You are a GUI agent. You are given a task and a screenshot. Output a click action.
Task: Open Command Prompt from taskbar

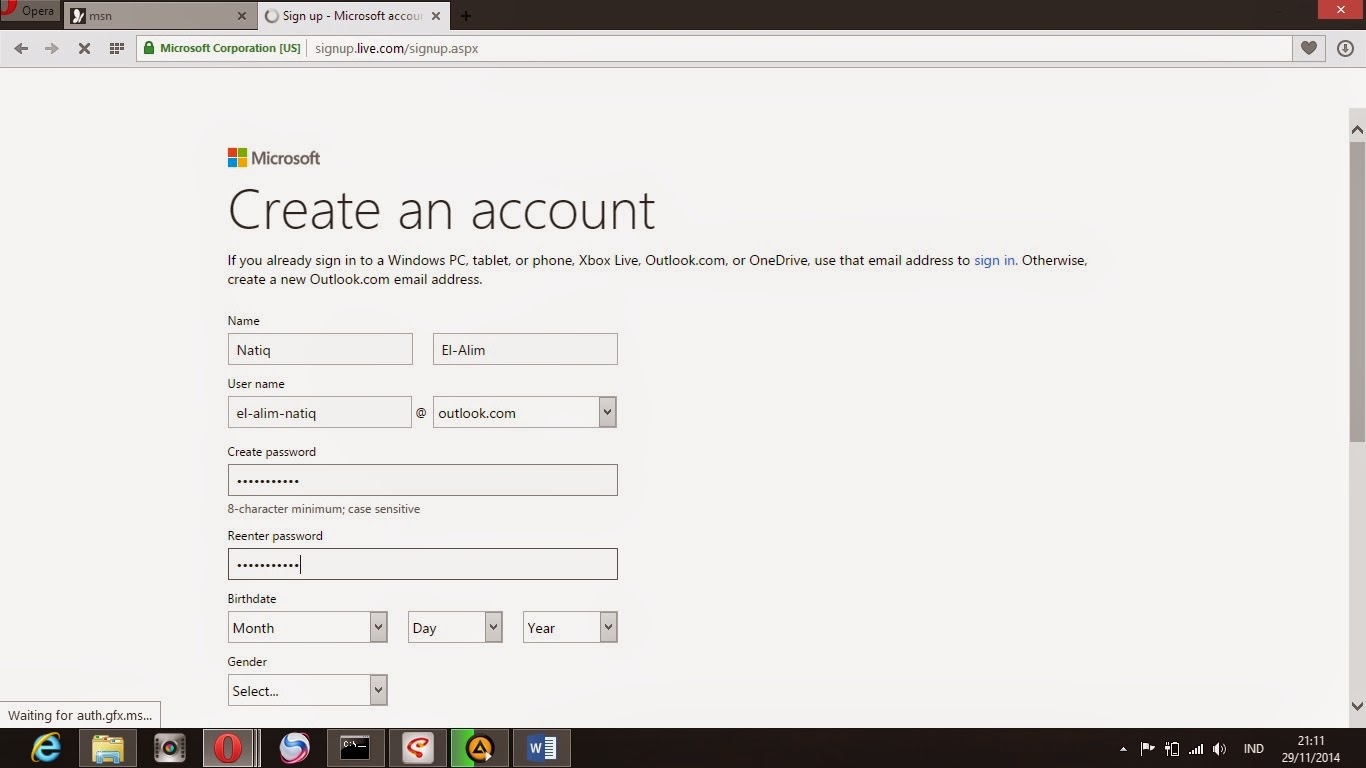(355, 748)
